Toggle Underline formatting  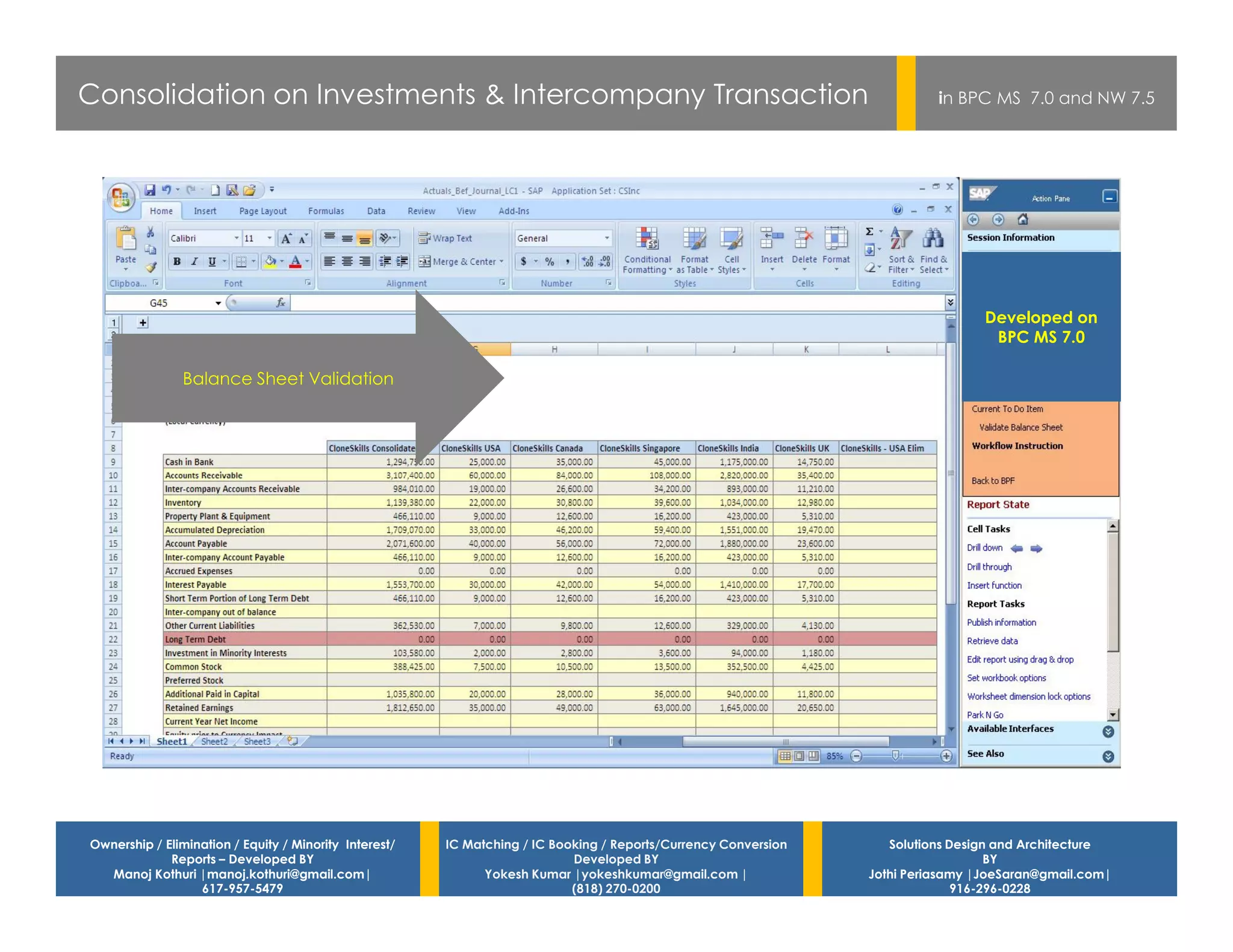coord(212,262)
